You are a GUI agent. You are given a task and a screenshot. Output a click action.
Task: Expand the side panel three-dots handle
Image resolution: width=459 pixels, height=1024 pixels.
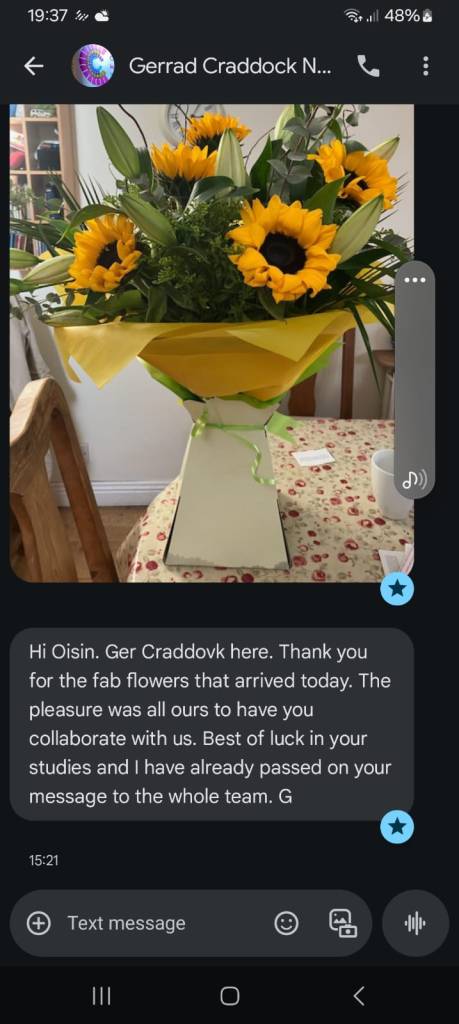[x=415, y=280]
